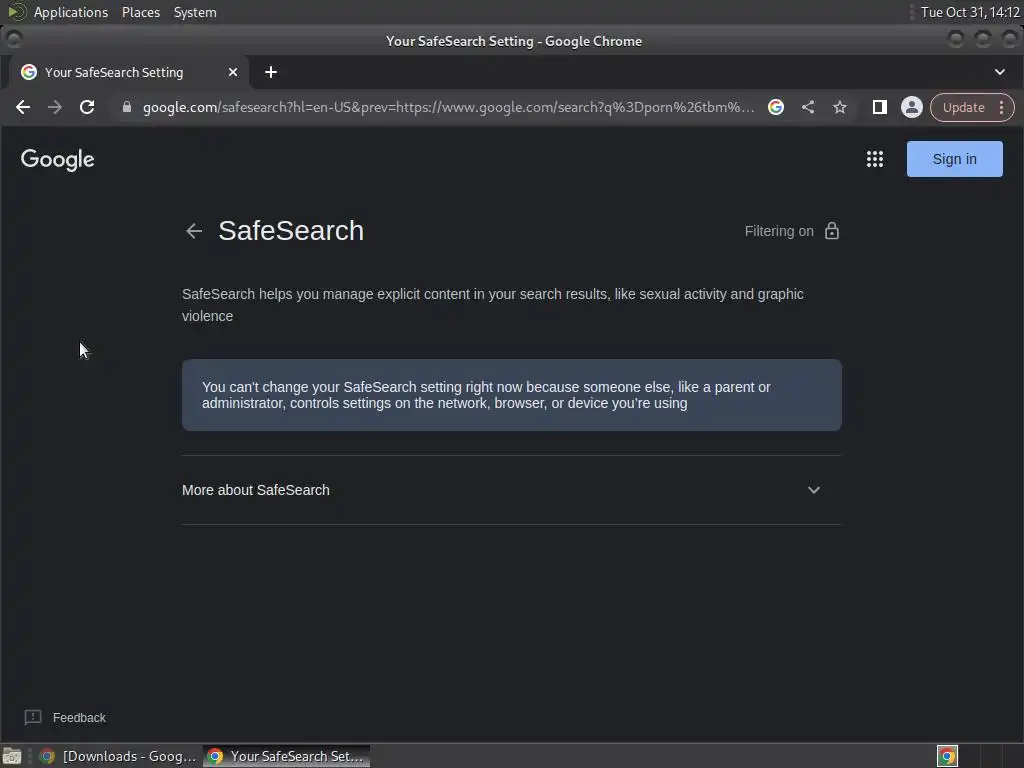Click the Filtering on status text
Viewport: 1024px width, 768px height.
(779, 231)
